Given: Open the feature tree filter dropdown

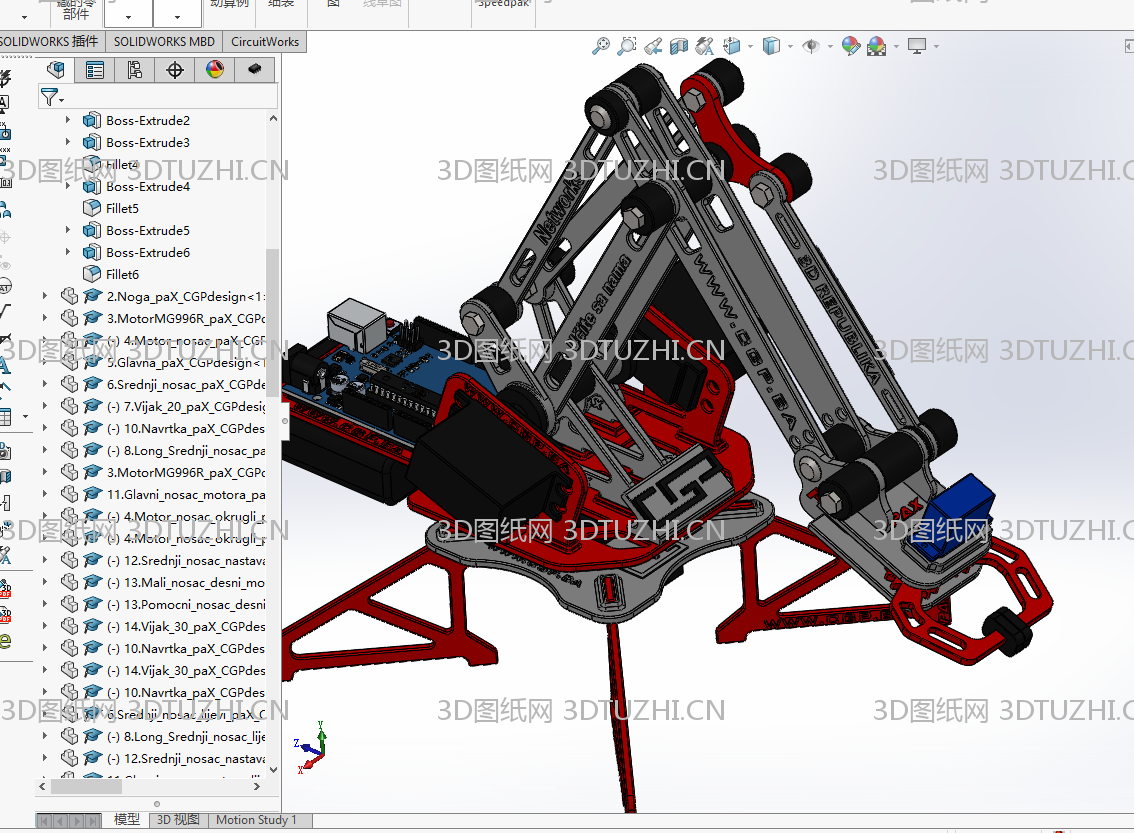Looking at the screenshot, I should pos(52,97).
